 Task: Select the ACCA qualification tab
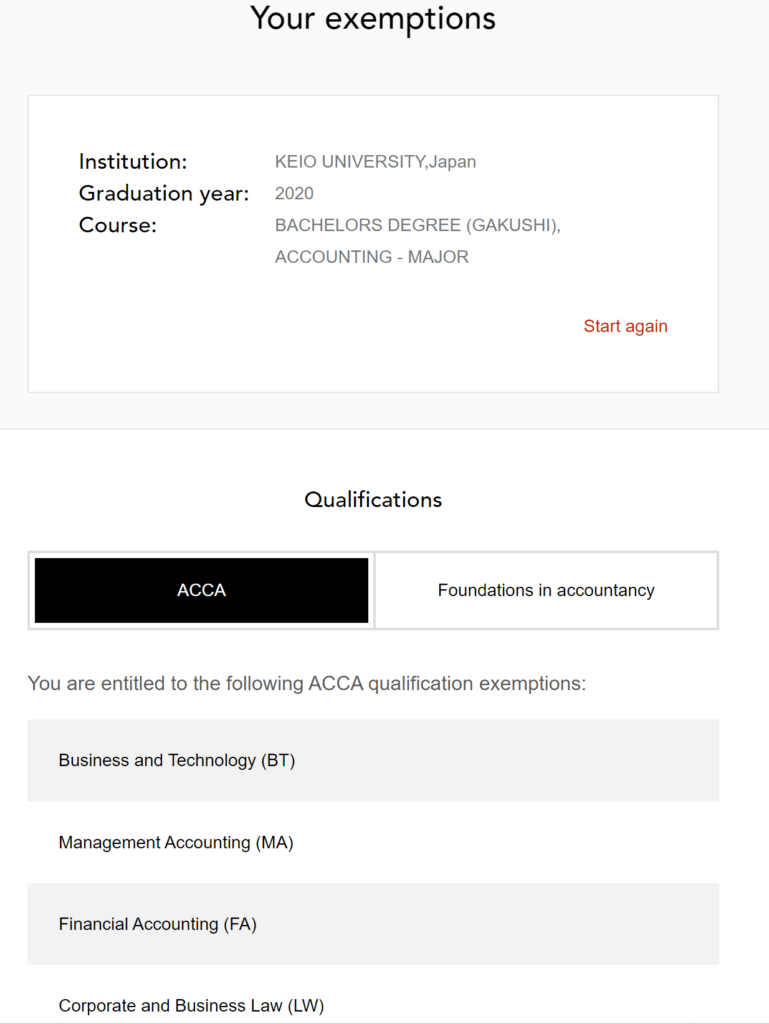[x=200, y=590]
